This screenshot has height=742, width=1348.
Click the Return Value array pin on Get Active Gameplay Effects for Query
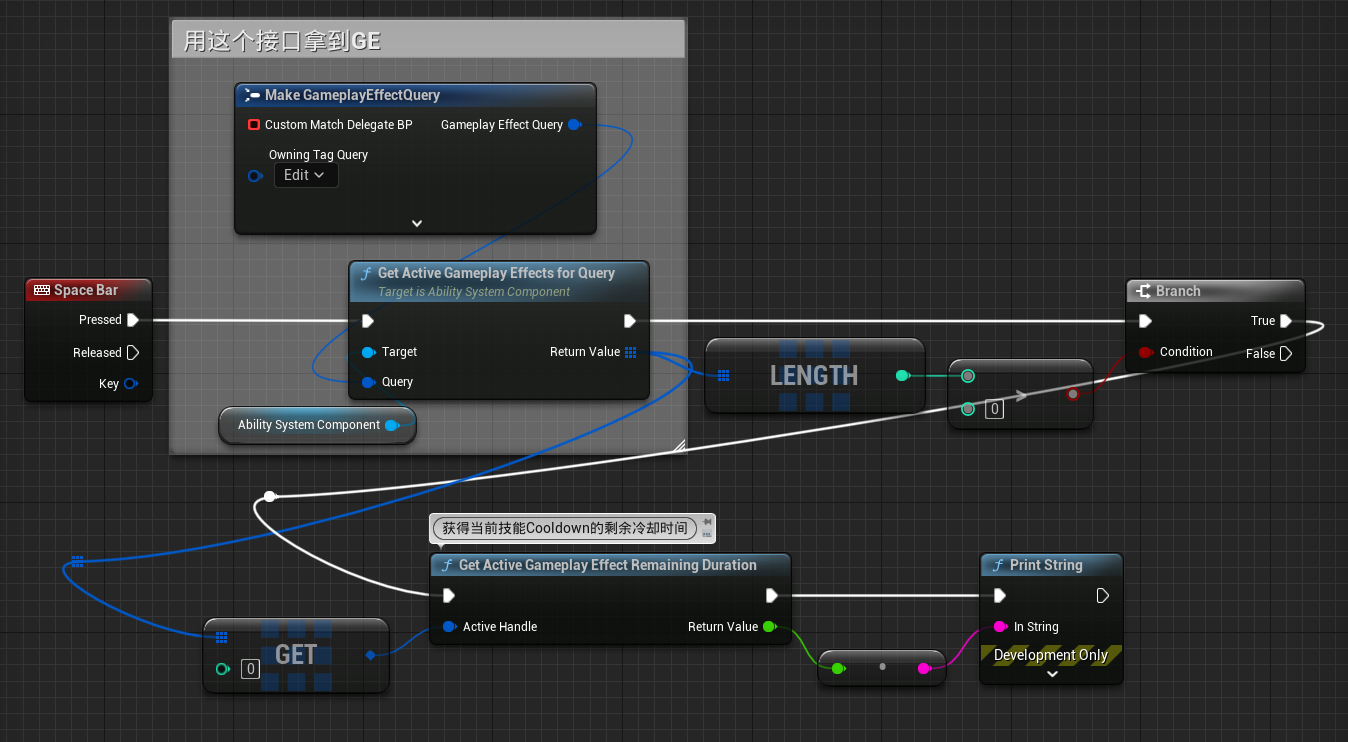pos(632,352)
